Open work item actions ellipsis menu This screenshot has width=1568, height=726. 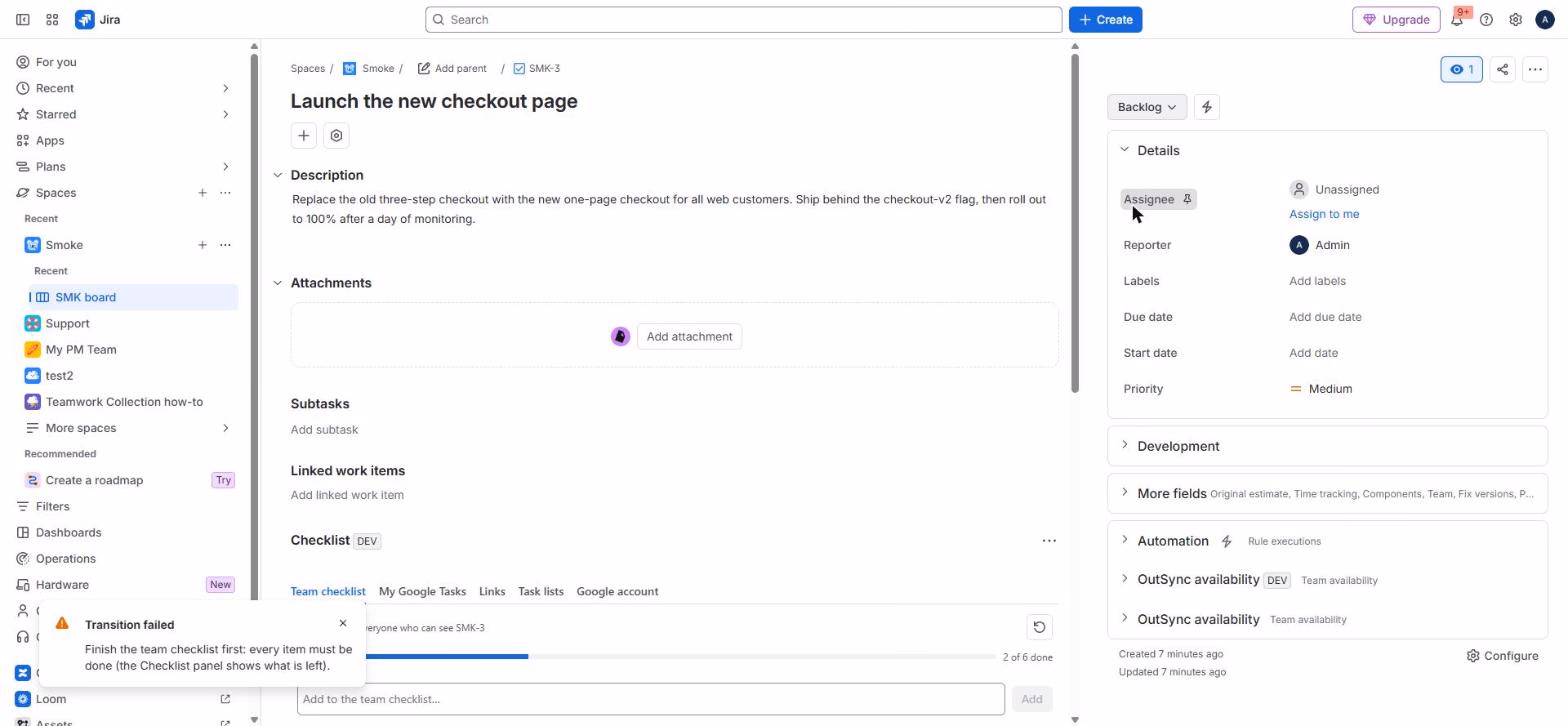point(1535,69)
